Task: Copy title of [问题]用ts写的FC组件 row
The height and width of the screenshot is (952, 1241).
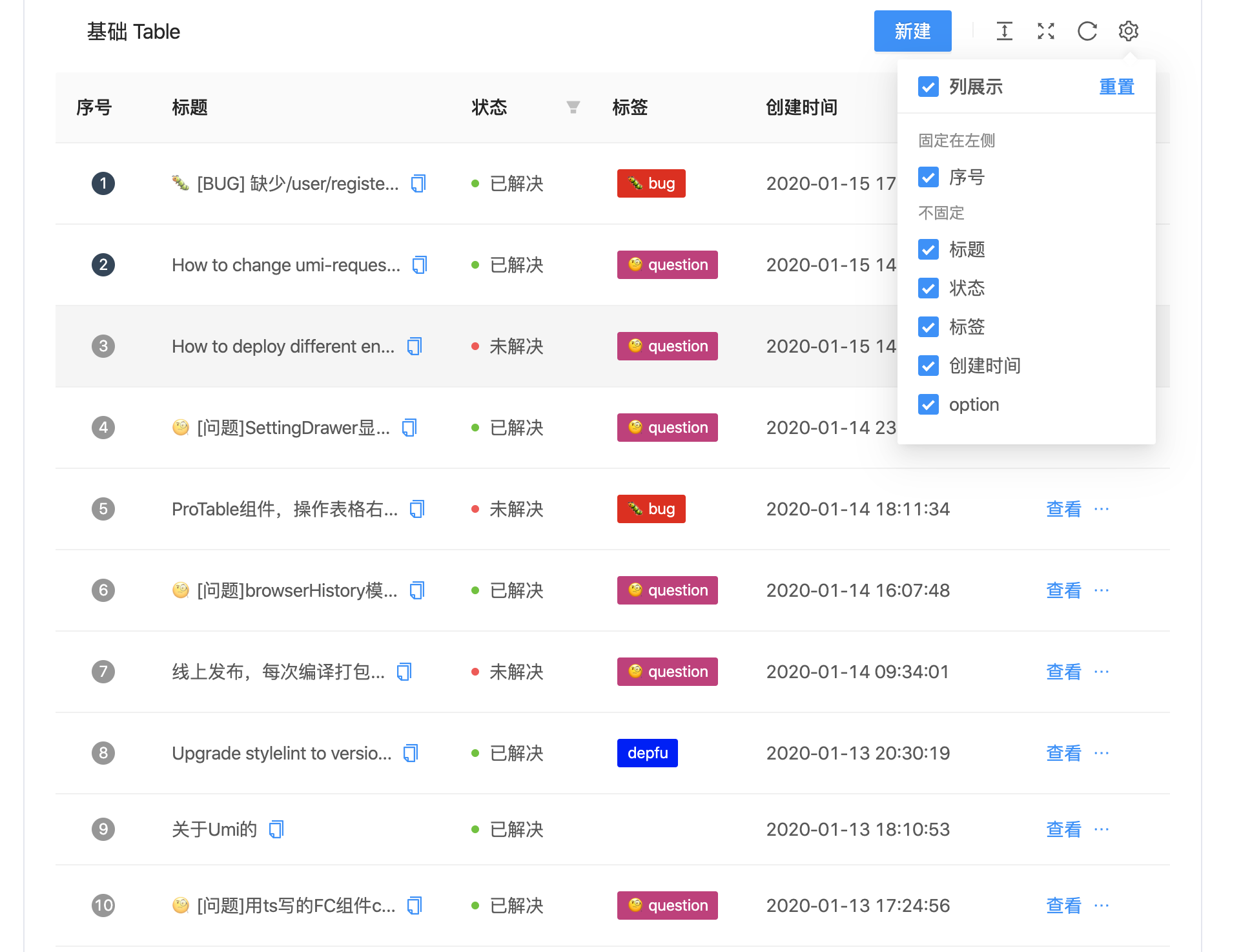Action: coord(415,906)
